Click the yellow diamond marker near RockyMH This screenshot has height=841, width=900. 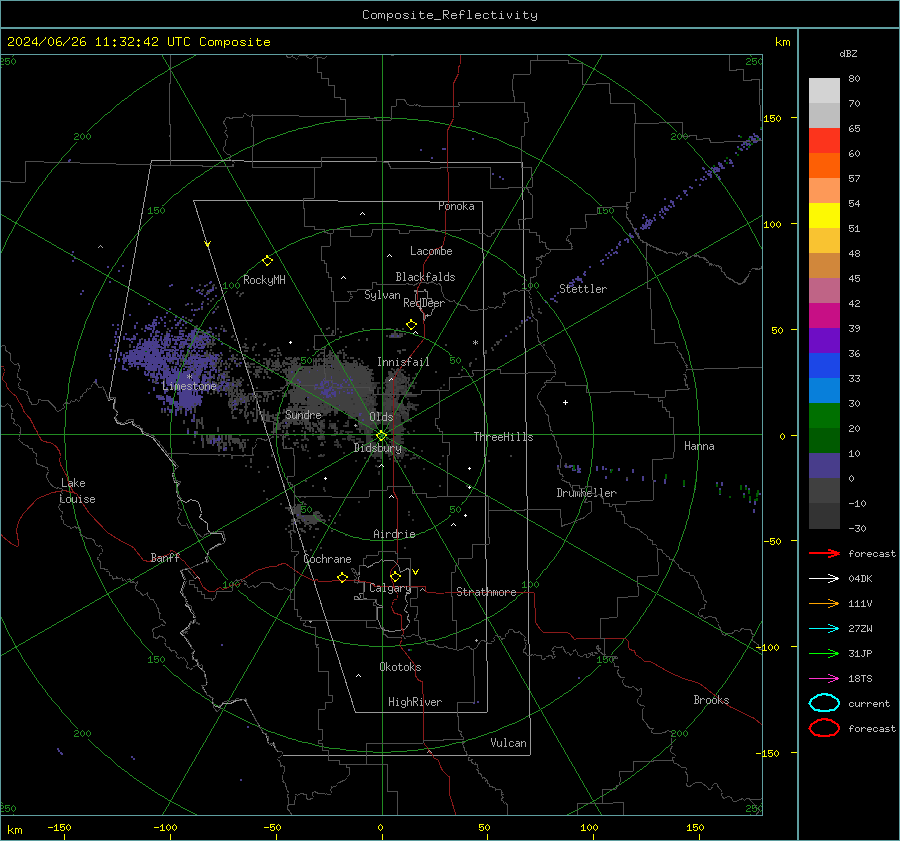point(267,261)
